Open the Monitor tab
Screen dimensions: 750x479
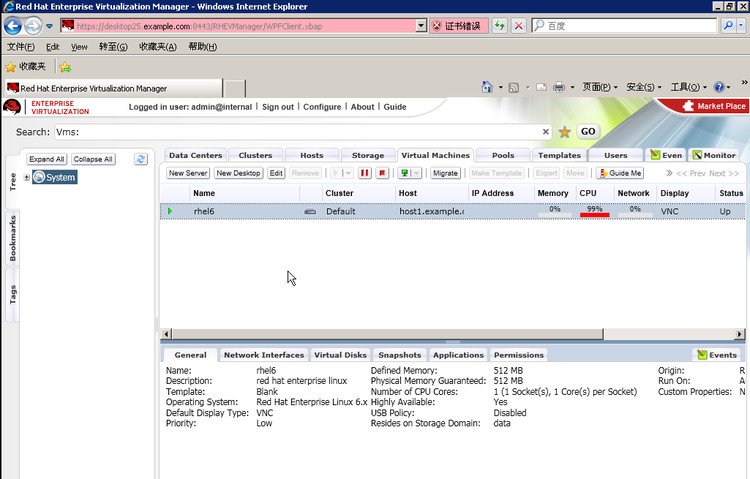coord(714,155)
